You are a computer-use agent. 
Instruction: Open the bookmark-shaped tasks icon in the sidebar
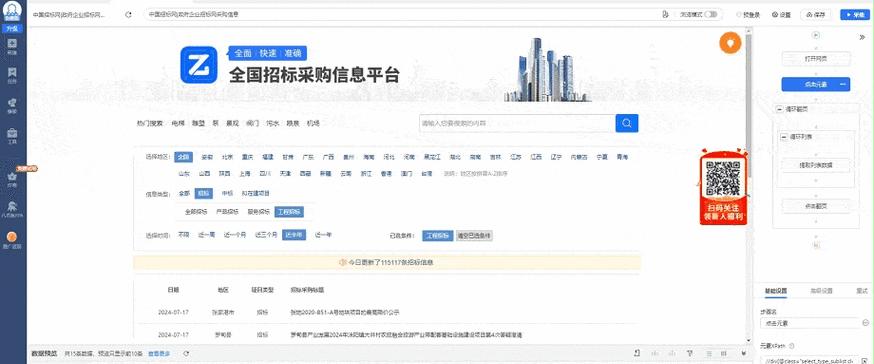[x=12, y=72]
